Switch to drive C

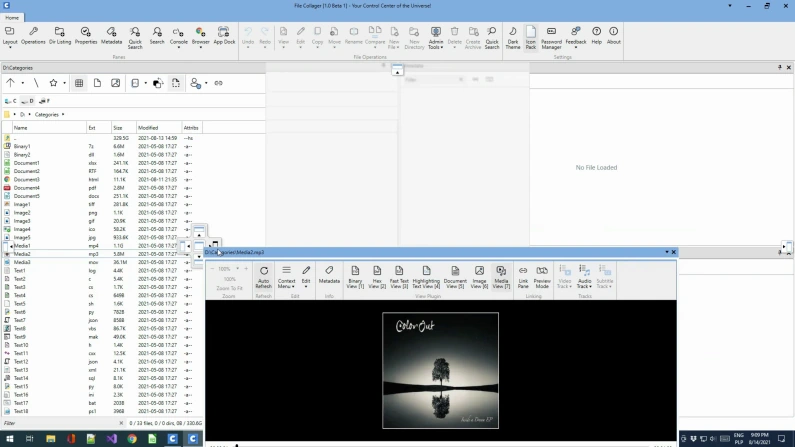coord(11,101)
